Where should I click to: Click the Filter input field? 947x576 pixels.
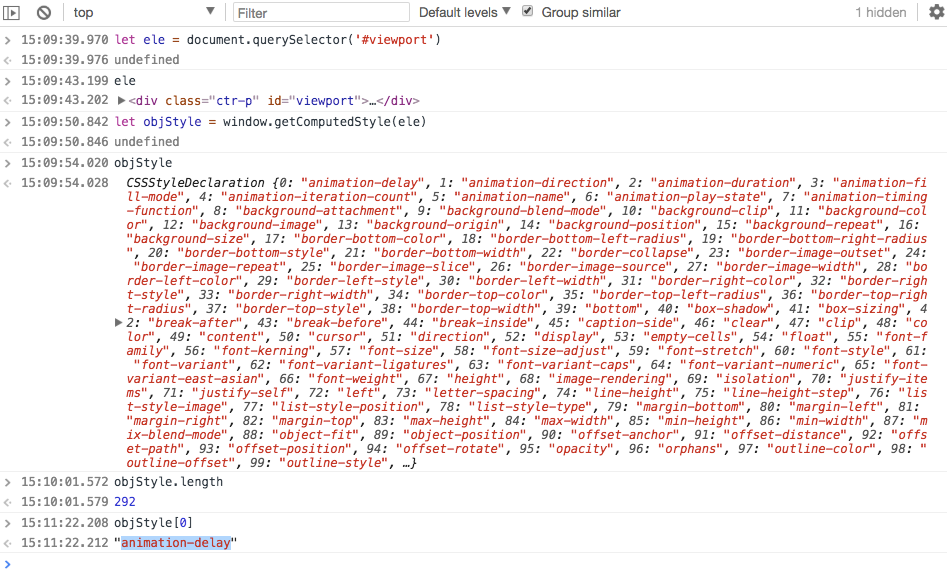point(321,13)
